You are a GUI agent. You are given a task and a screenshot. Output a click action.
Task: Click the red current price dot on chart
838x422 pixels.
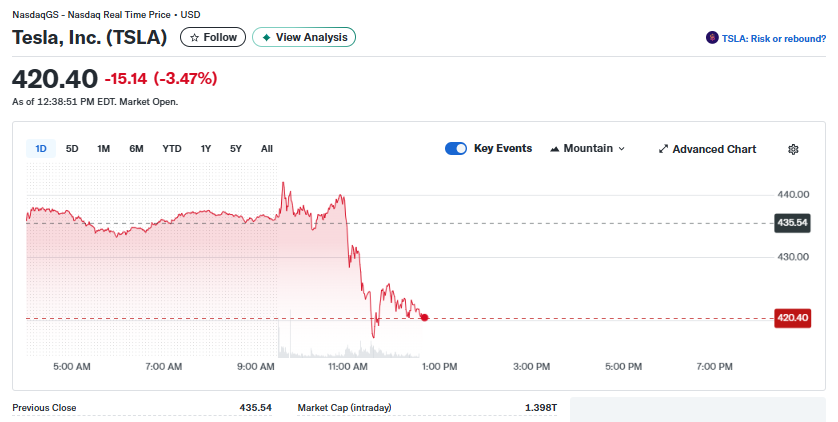click(425, 318)
